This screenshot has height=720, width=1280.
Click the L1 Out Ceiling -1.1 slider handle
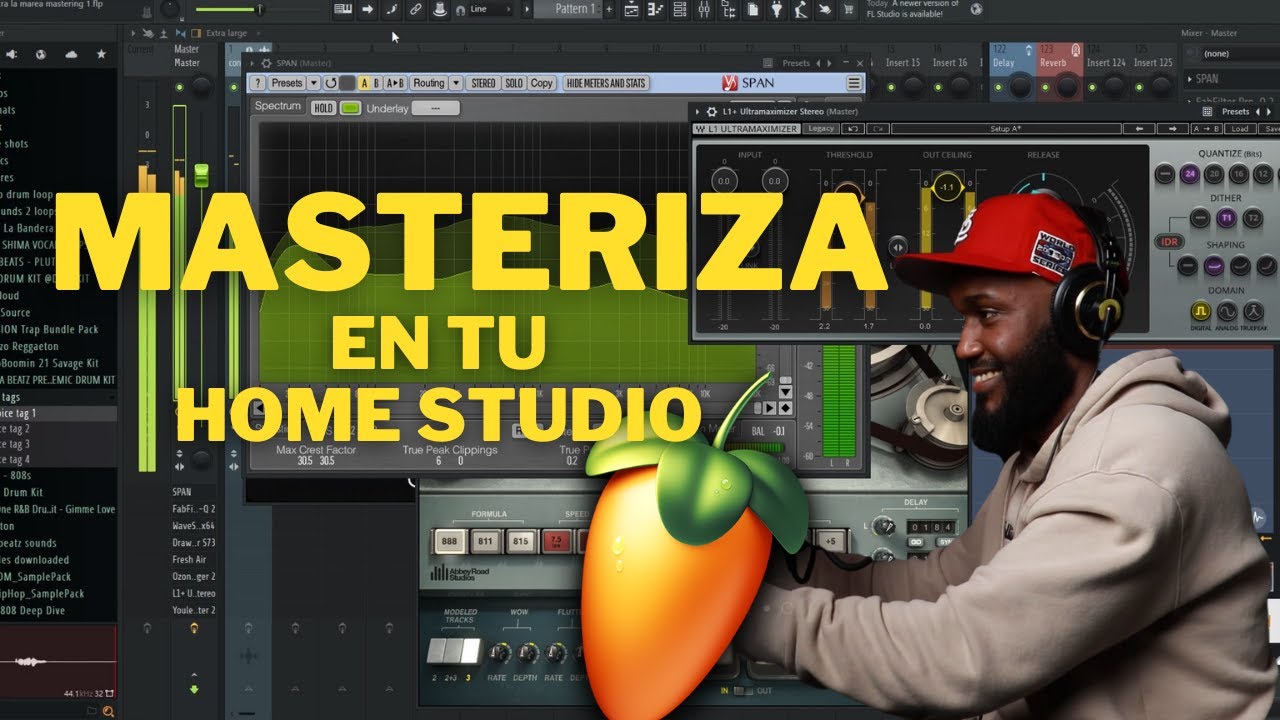pos(948,187)
